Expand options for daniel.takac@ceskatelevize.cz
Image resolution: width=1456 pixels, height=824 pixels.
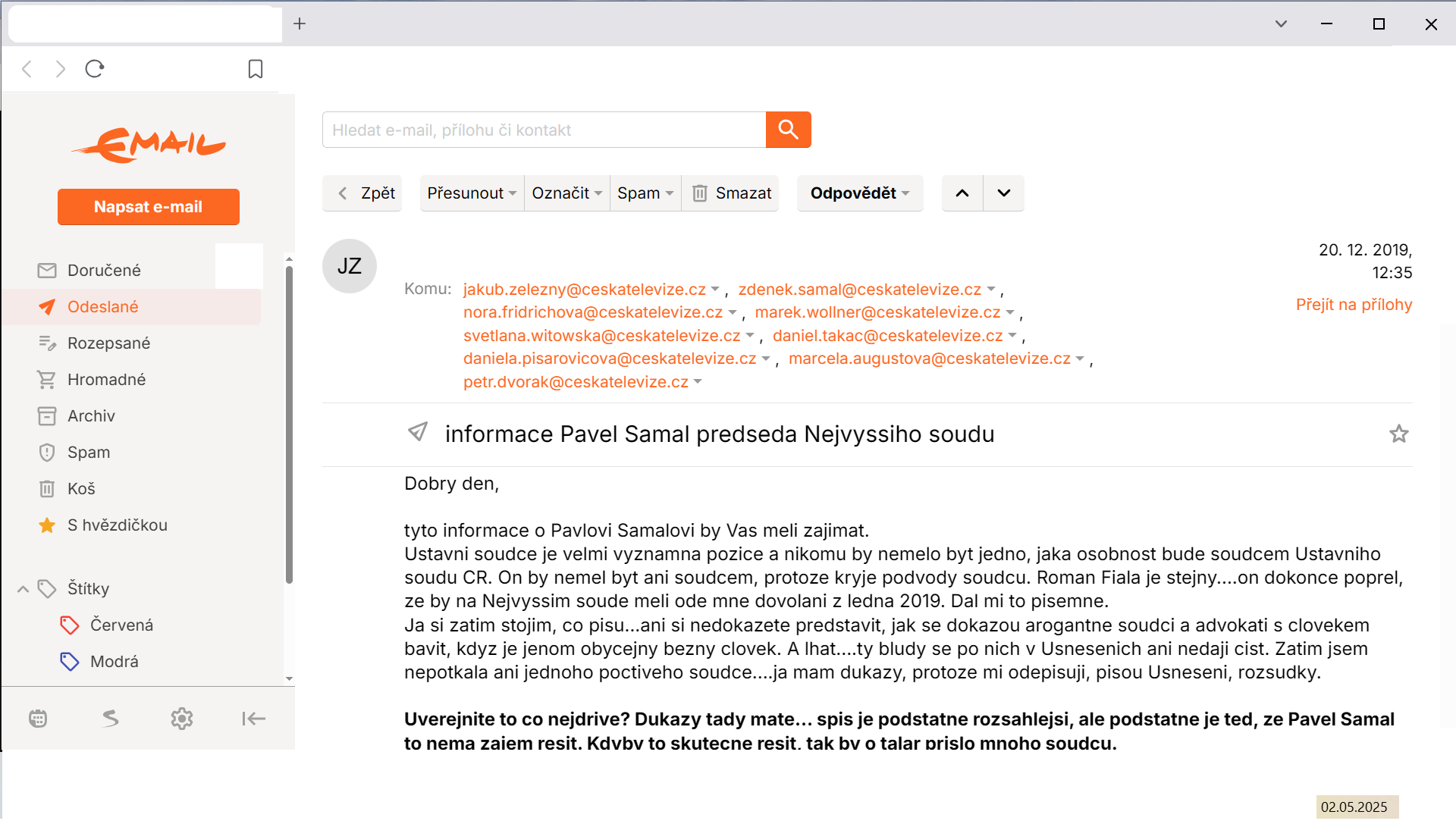point(1012,336)
